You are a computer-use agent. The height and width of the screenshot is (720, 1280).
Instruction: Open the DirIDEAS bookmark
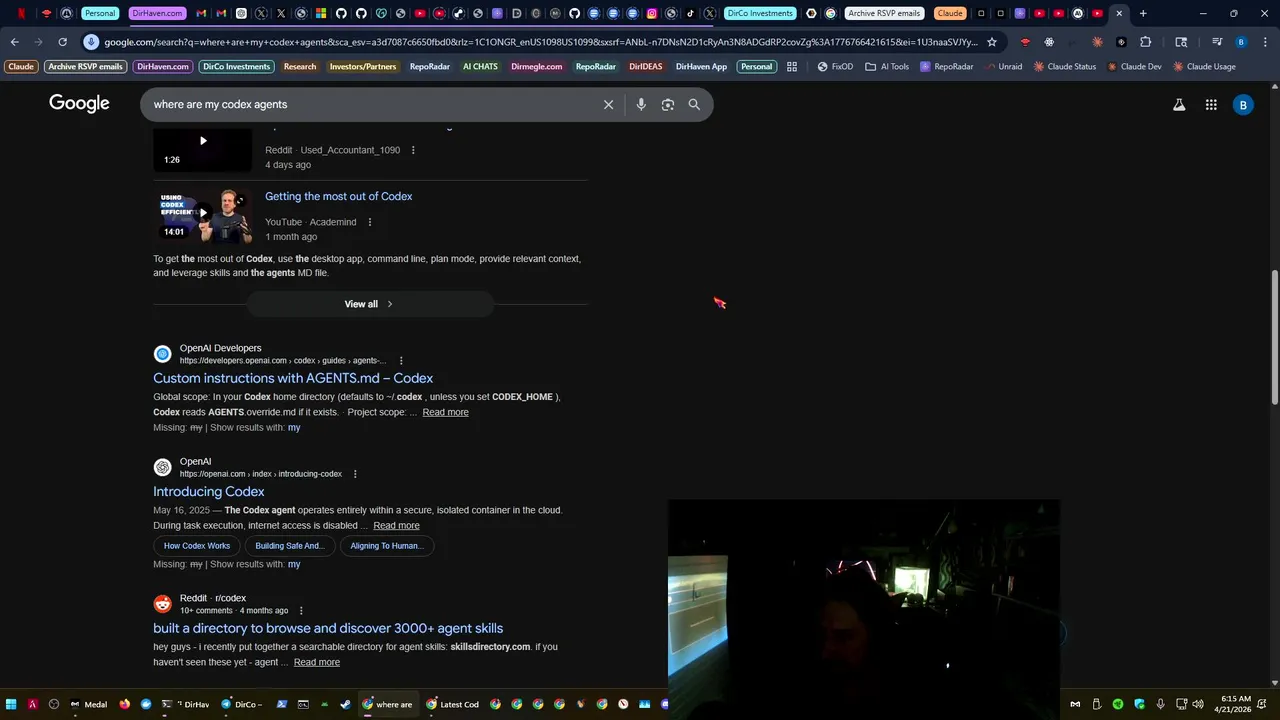[645, 66]
